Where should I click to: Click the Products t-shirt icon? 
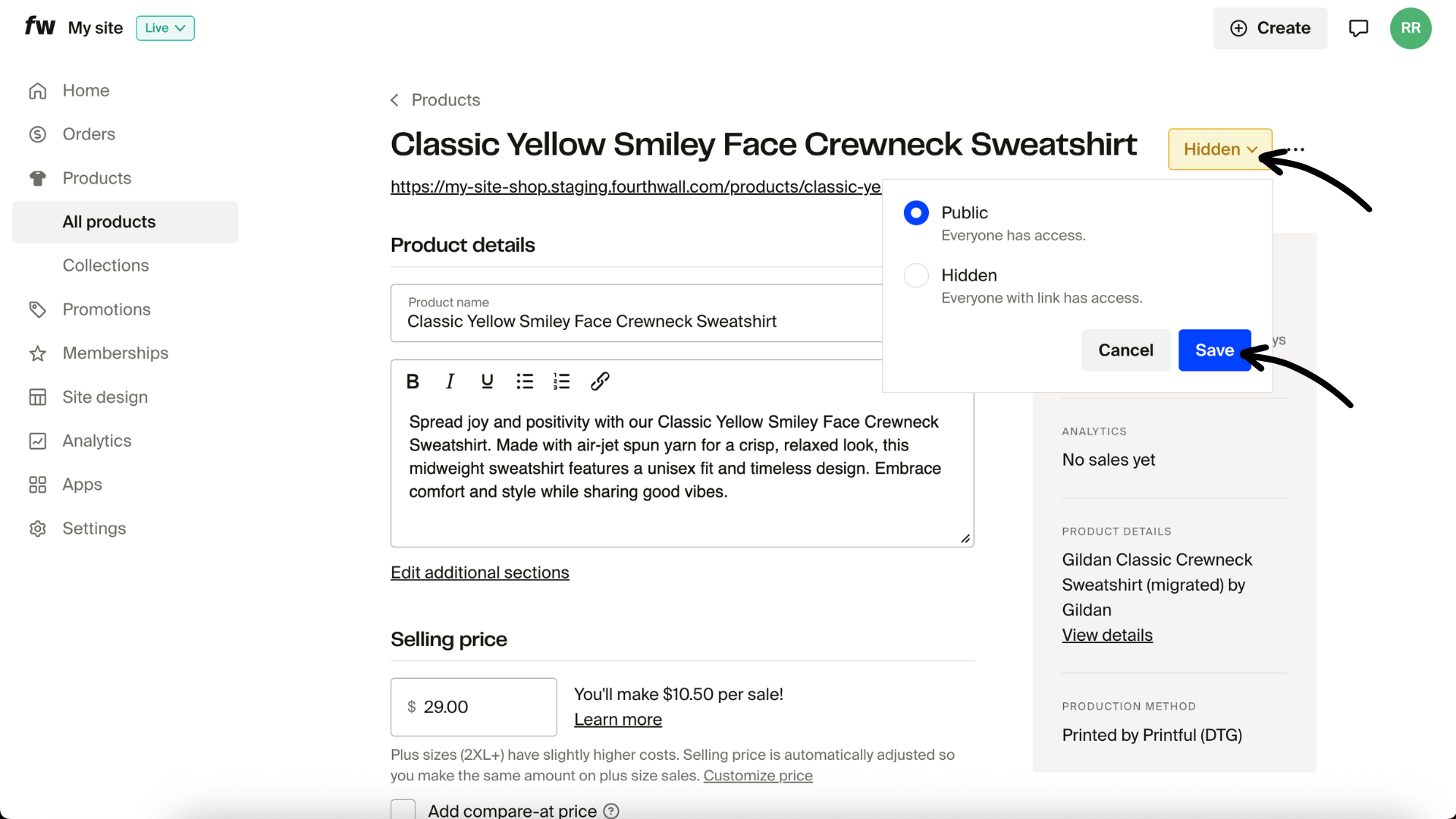coord(38,177)
